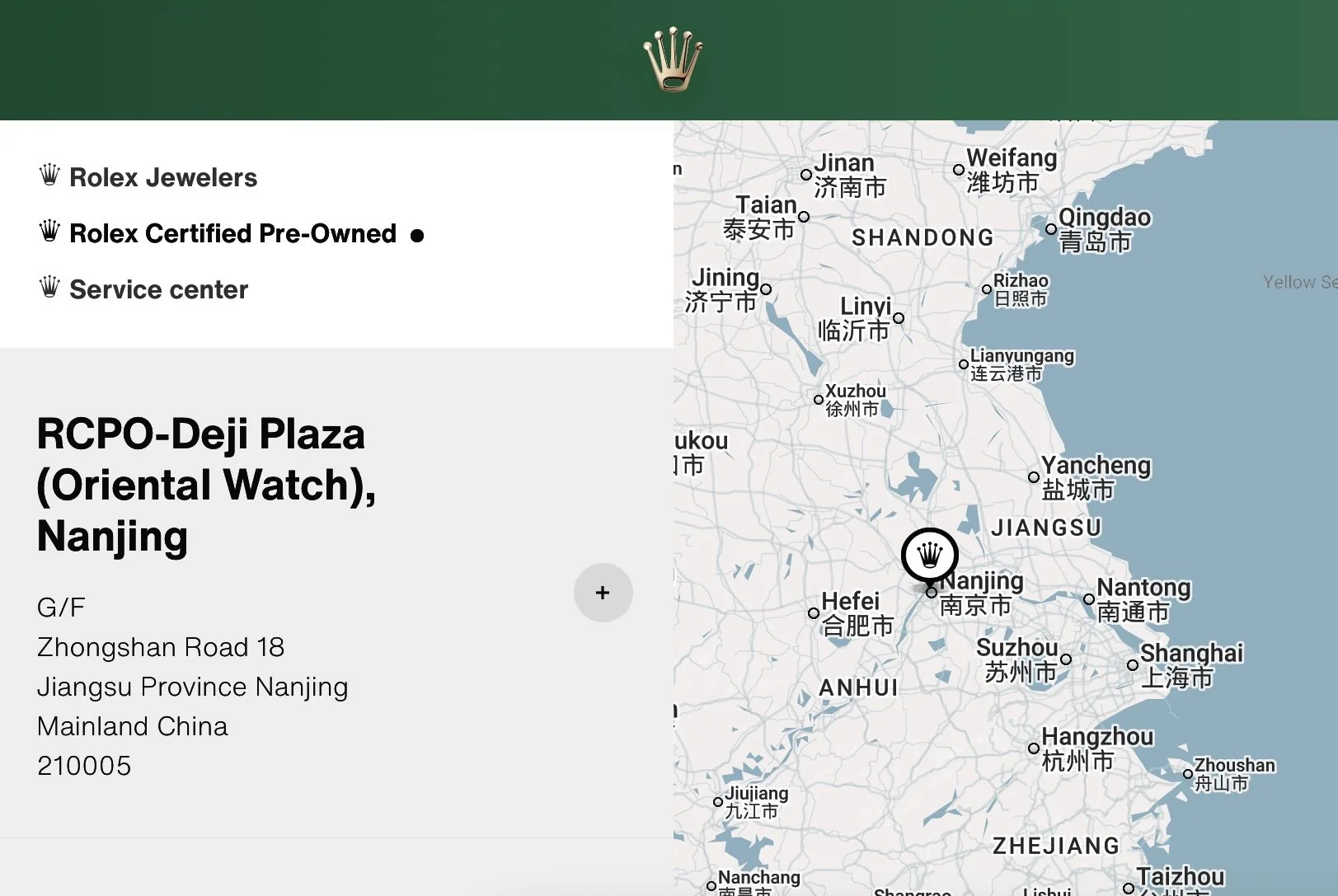Click Jiangsu Province Nanjing text
This screenshot has width=1338, height=896.
pyautogui.click(x=193, y=687)
